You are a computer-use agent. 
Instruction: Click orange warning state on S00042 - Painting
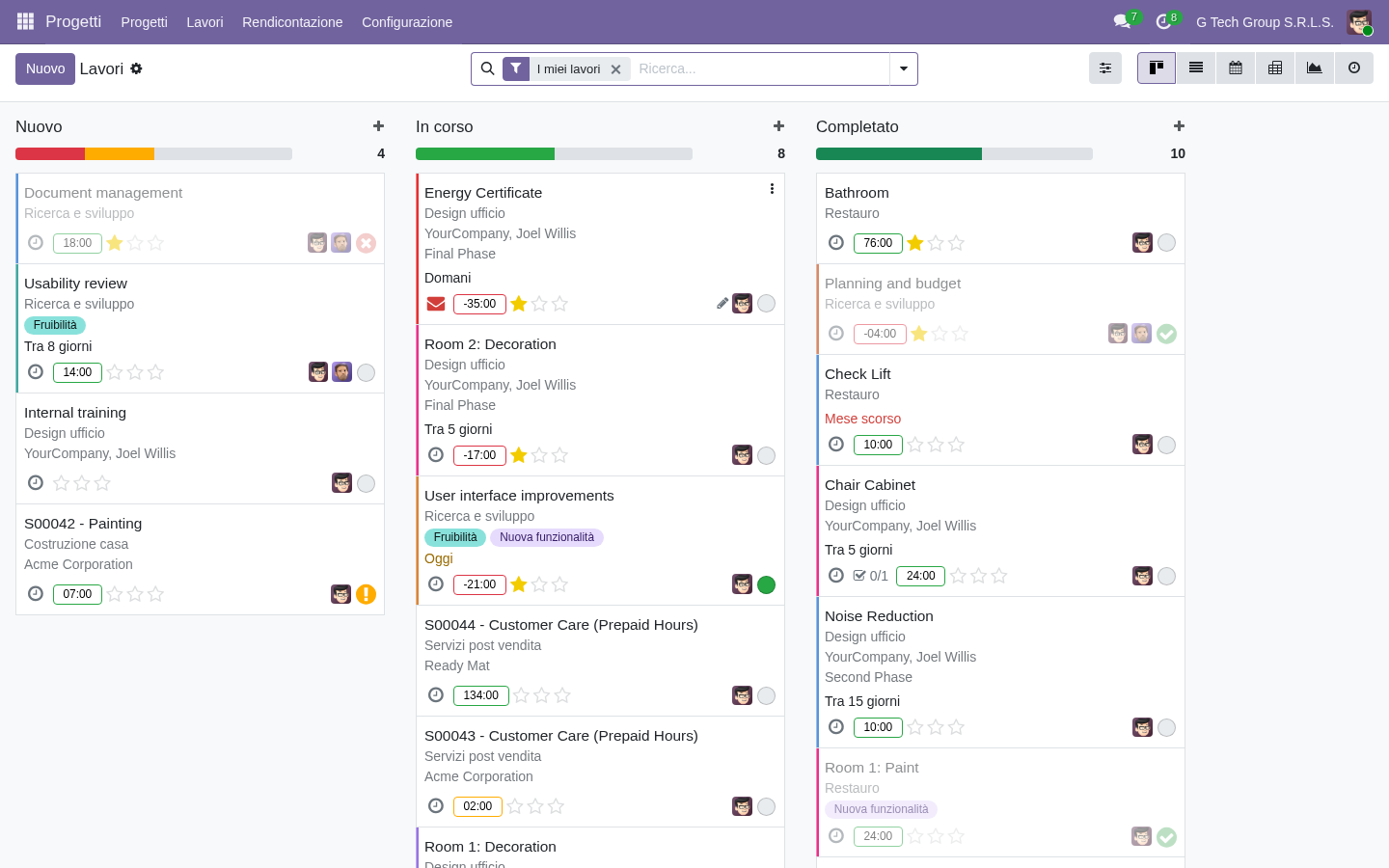tap(367, 594)
